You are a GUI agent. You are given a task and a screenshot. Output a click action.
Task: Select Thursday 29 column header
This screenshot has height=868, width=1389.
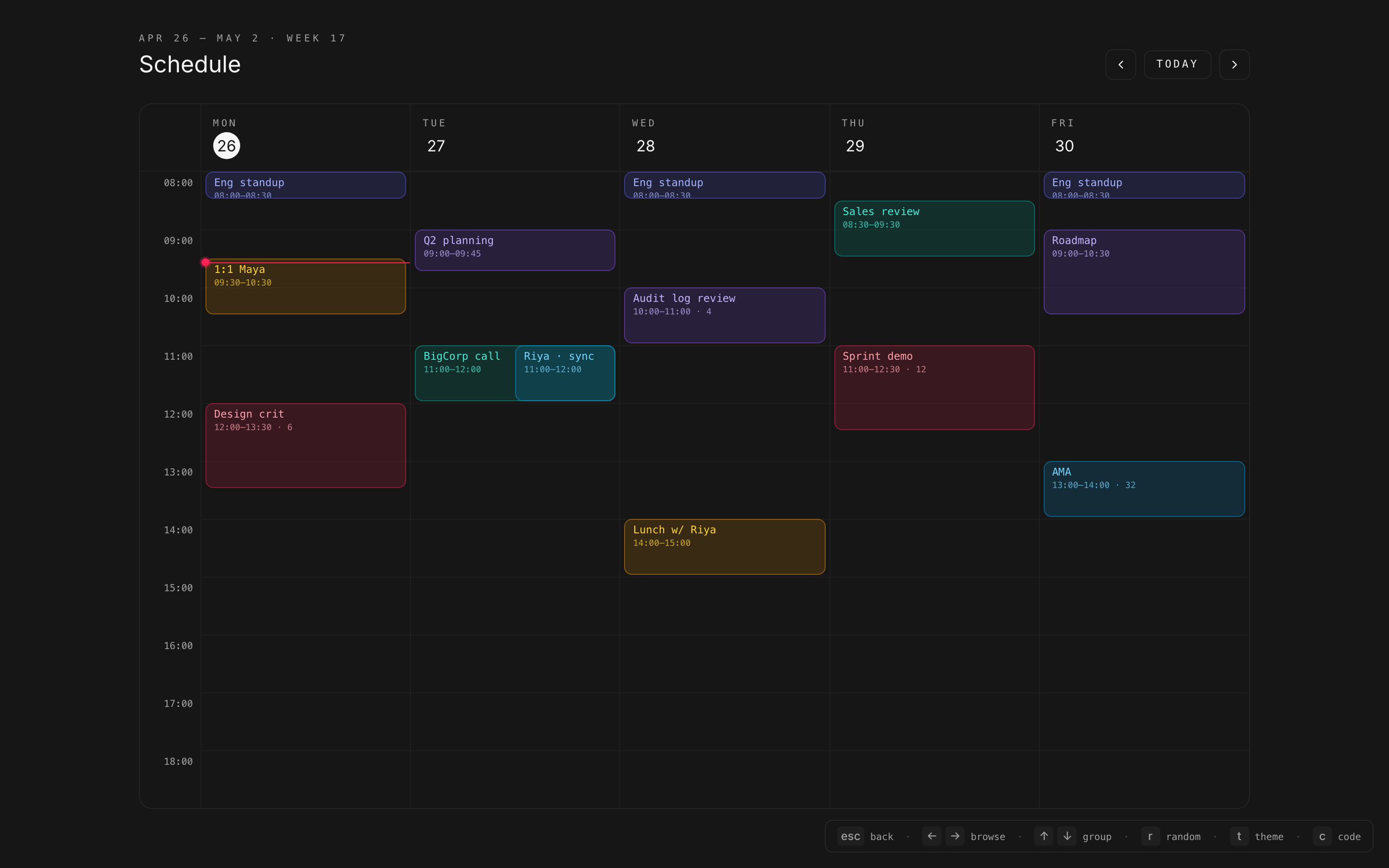pos(855,136)
